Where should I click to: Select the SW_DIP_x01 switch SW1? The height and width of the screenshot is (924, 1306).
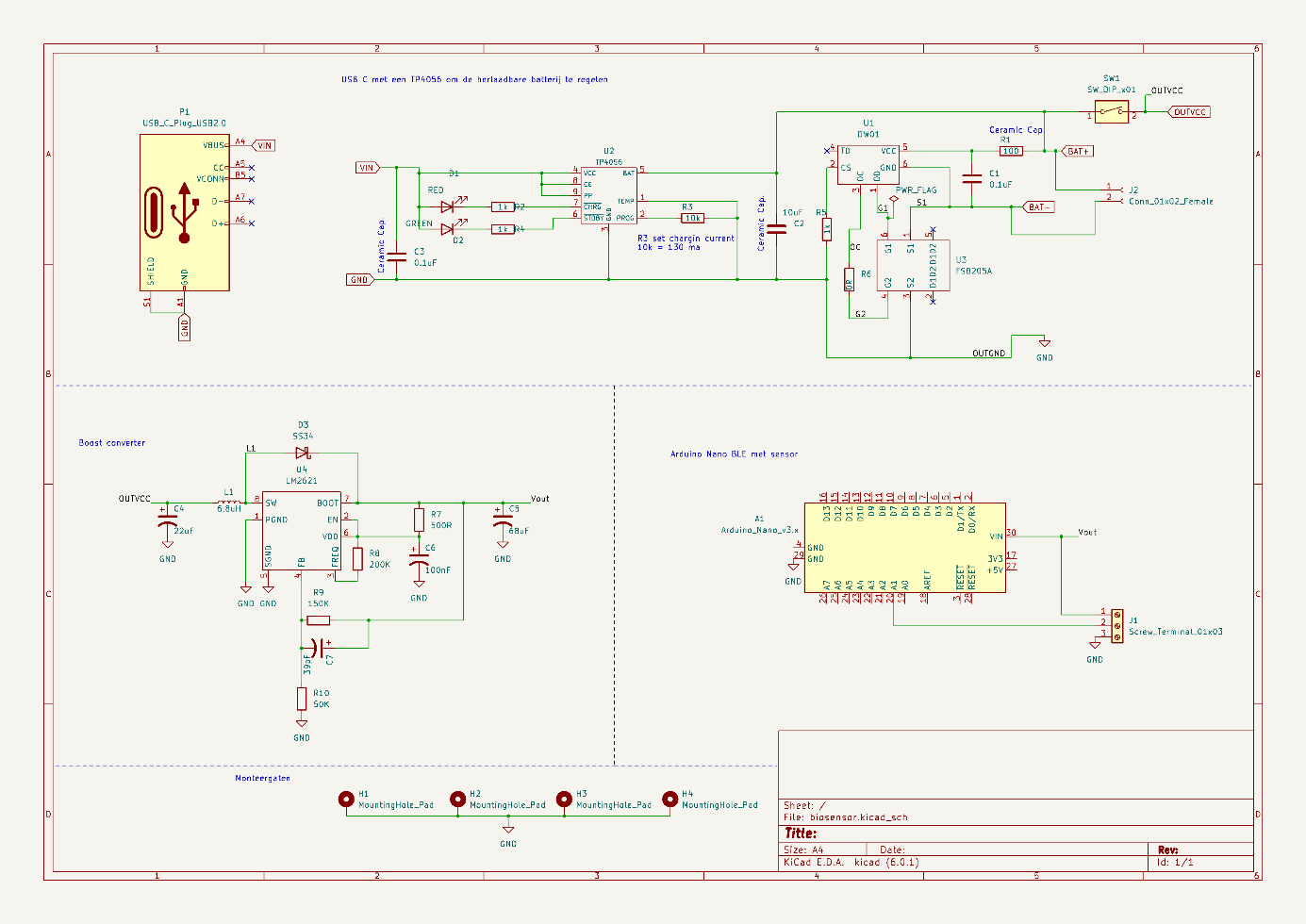(x=1113, y=112)
